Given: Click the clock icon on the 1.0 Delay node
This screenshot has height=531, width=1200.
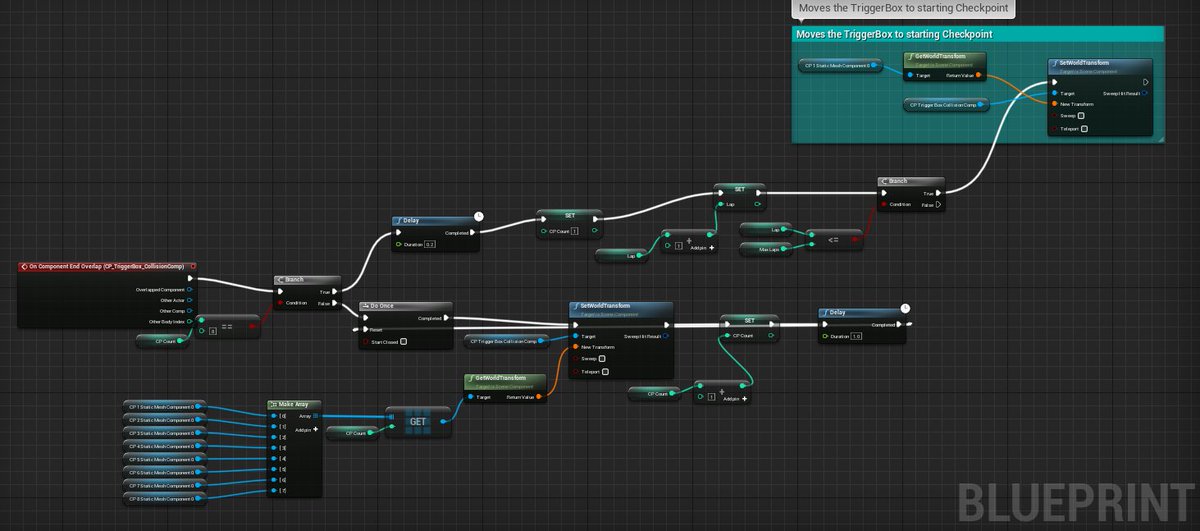Looking at the screenshot, I should click(x=905, y=307).
